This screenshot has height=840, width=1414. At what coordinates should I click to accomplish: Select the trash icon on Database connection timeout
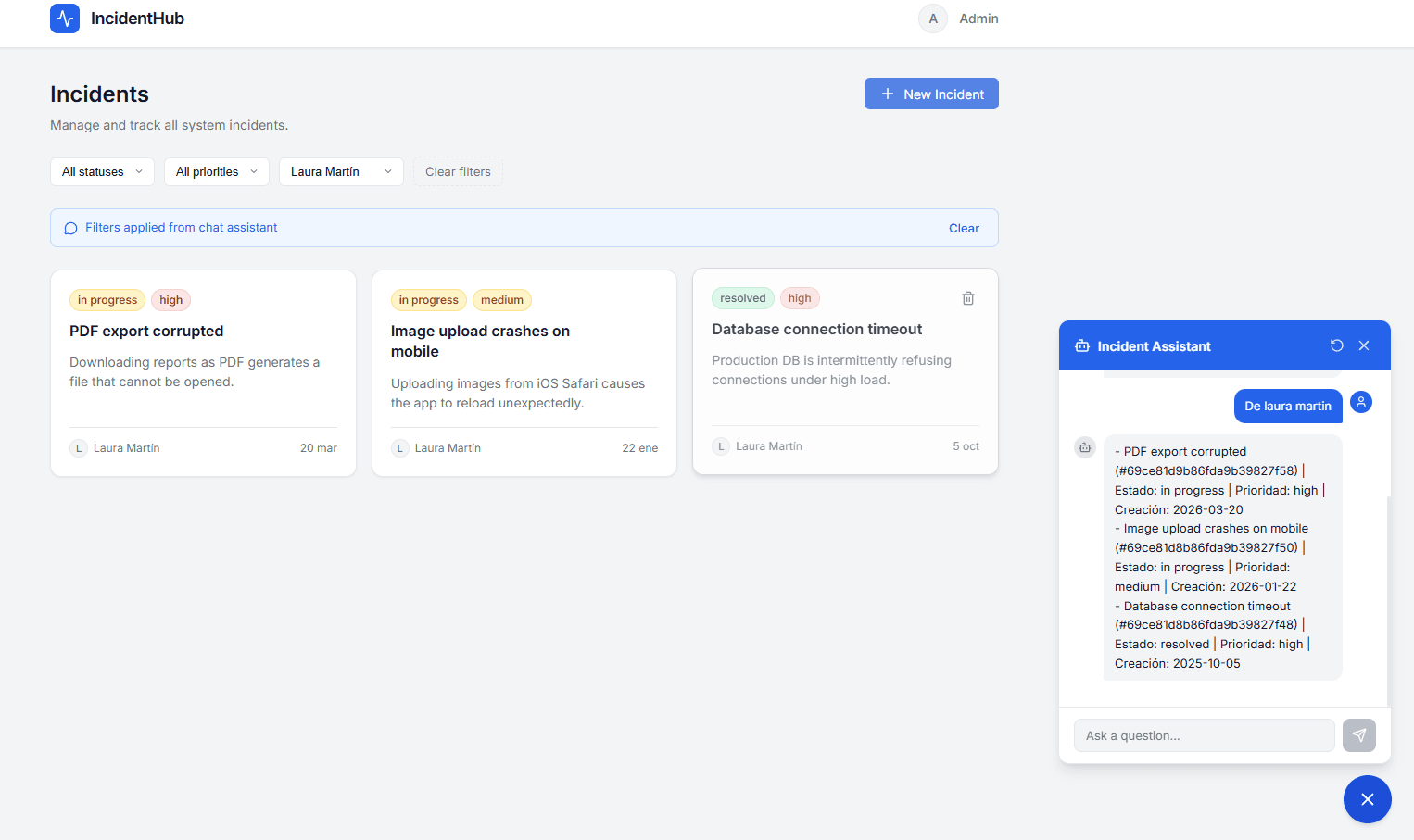coord(967,298)
